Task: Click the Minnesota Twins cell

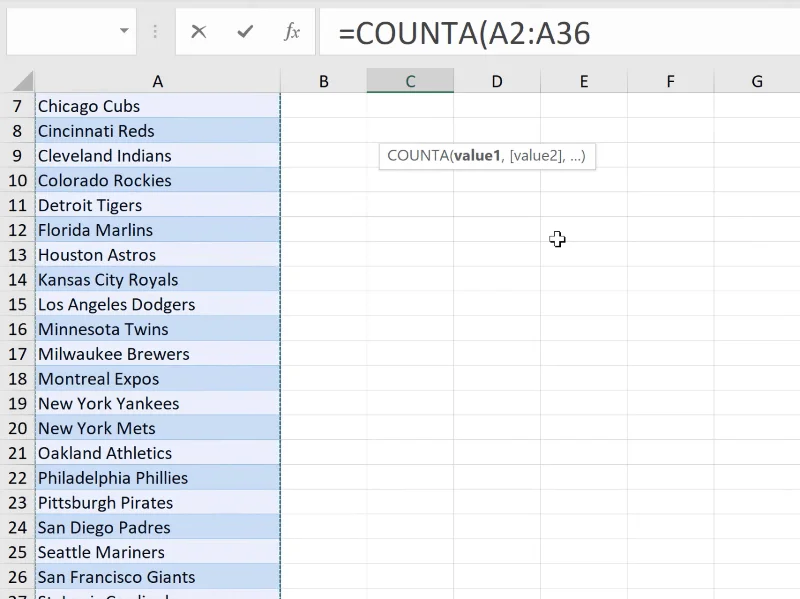Action: tap(158, 329)
